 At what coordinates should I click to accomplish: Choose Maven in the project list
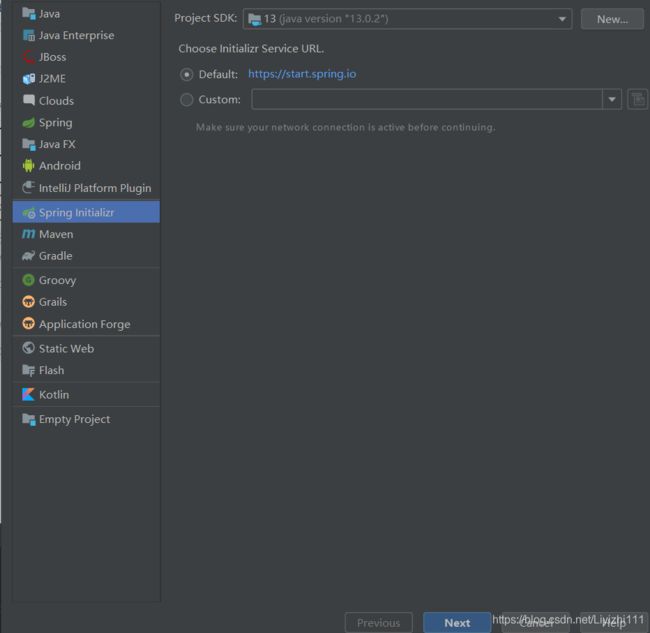(86, 234)
